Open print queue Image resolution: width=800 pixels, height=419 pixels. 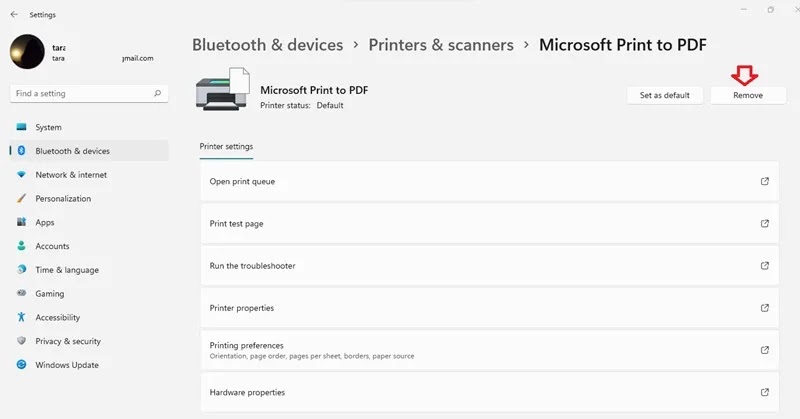(x=489, y=181)
